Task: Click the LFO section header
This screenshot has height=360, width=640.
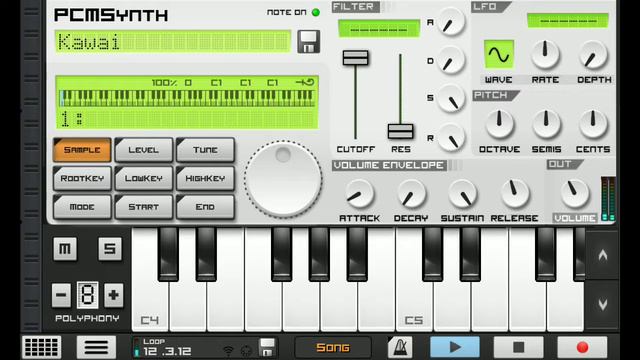Action: coord(491,7)
